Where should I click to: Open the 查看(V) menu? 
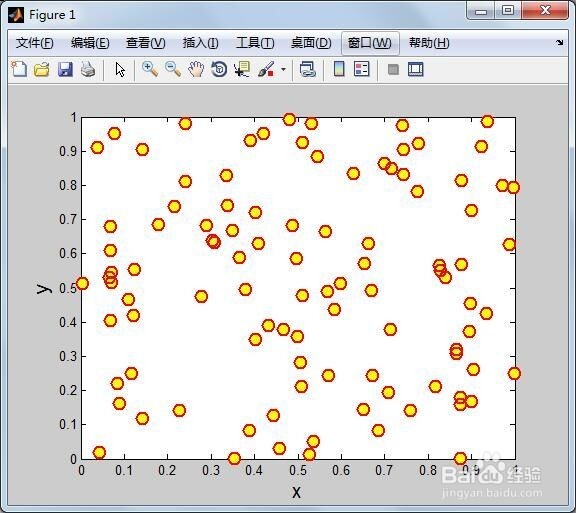click(145, 43)
